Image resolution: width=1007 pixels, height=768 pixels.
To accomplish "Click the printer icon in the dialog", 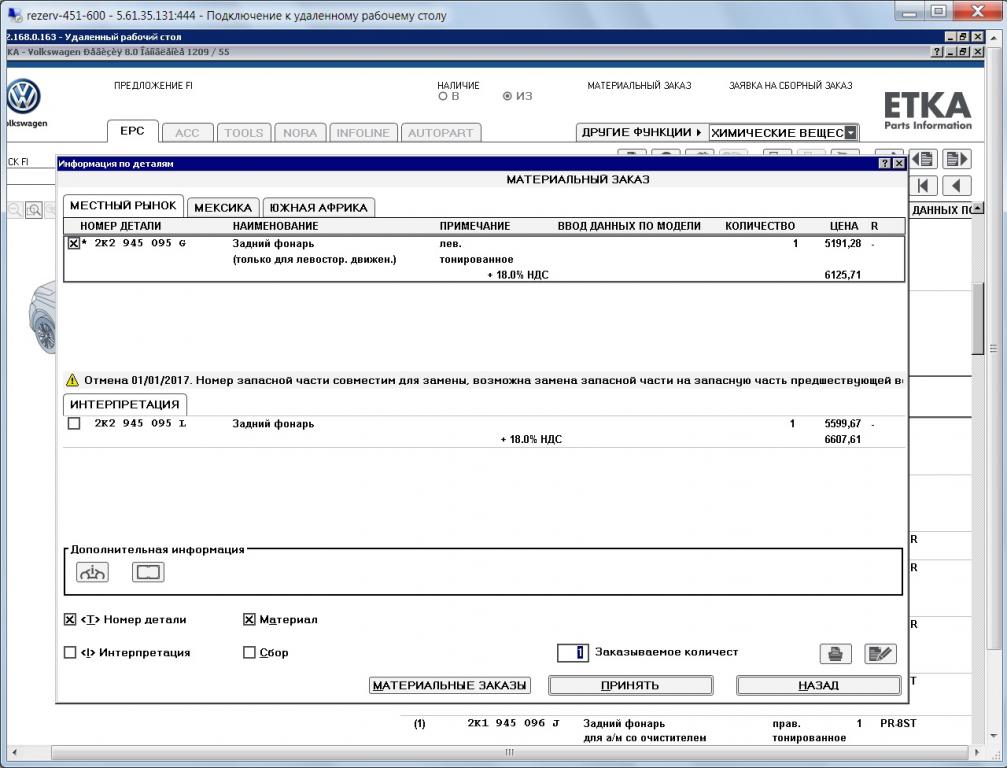I will [x=836, y=654].
